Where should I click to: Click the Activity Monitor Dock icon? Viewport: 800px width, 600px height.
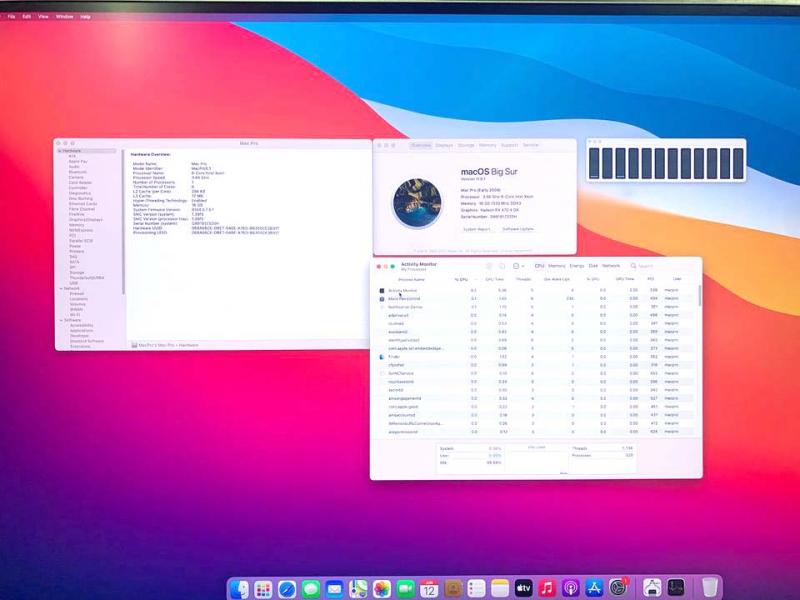(x=676, y=588)
